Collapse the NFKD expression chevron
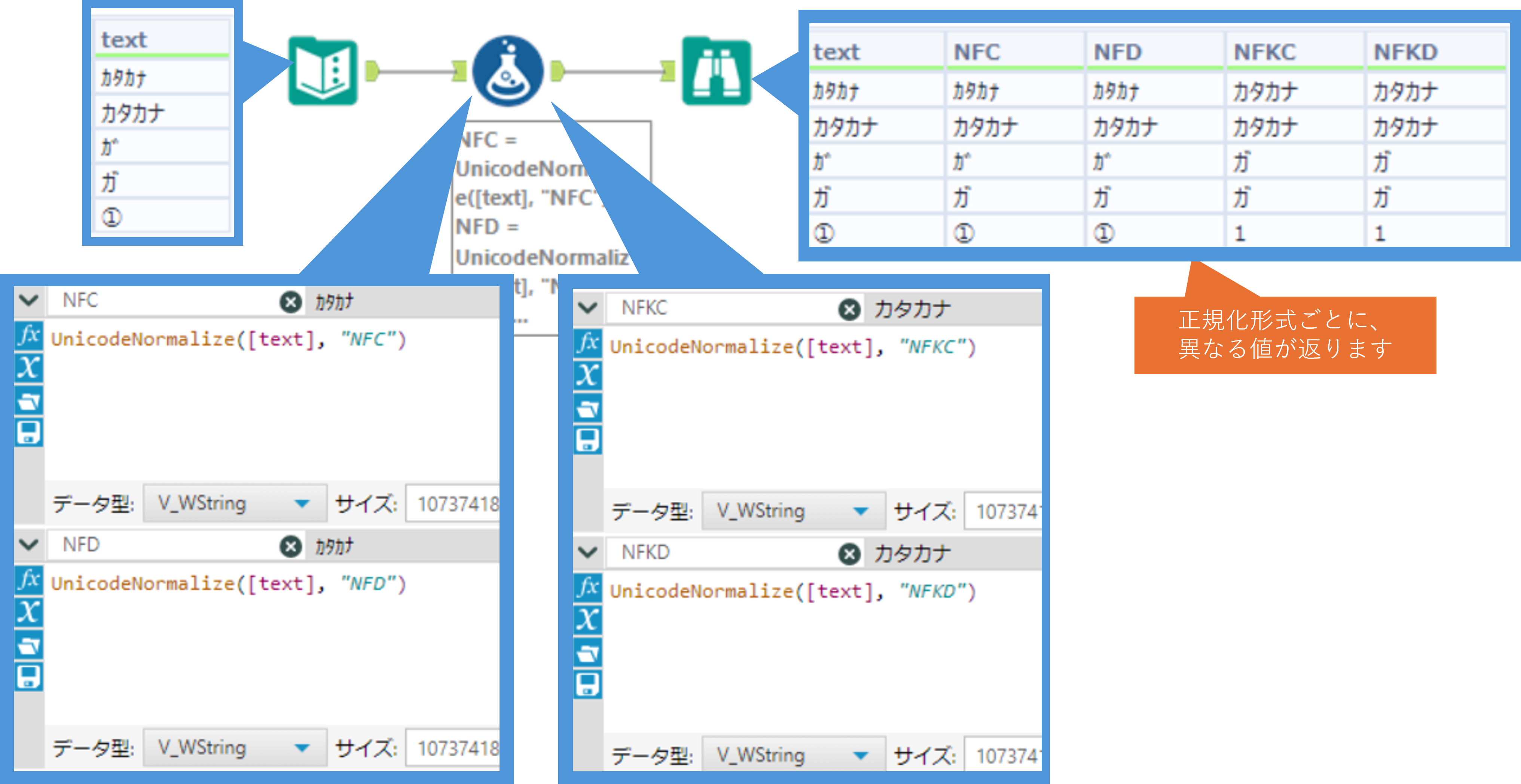Viewport: 1521px width, 784px height. point(587,552)
